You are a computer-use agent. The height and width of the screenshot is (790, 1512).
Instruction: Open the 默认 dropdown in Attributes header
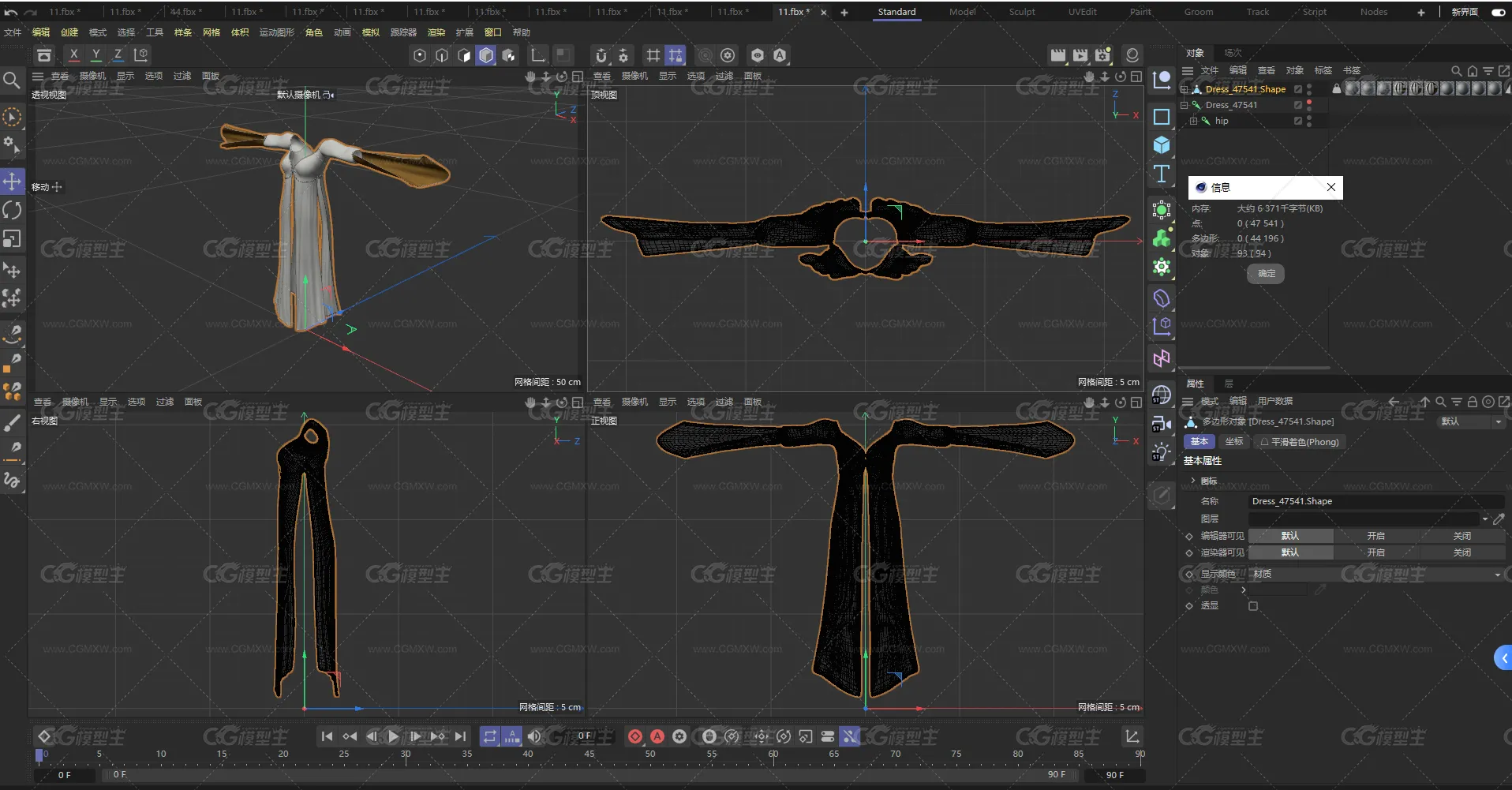pos(1470,421)
